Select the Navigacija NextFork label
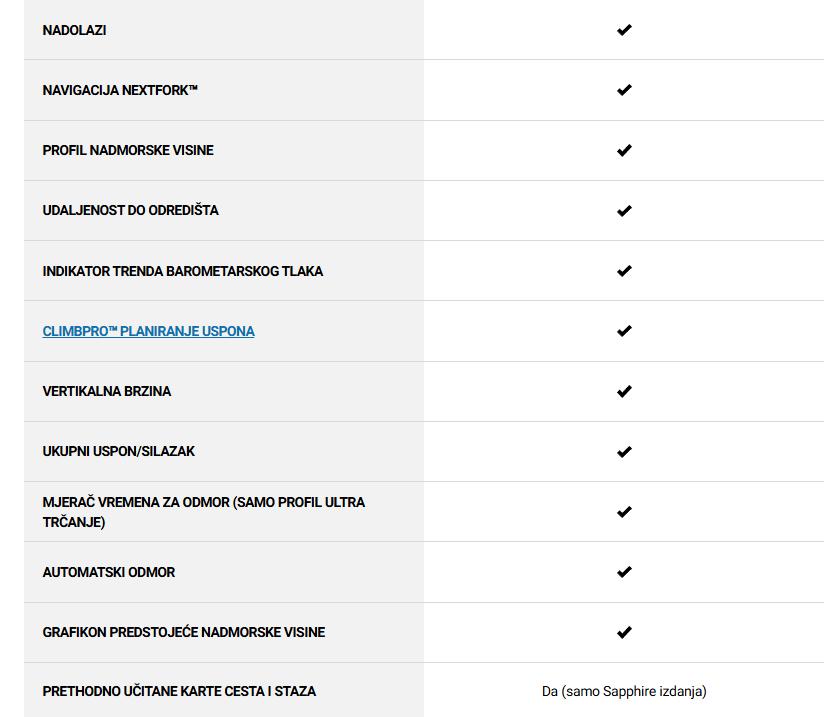Image resolution: width=837 pixels, height=717 pixels. (x=120, y=90)
